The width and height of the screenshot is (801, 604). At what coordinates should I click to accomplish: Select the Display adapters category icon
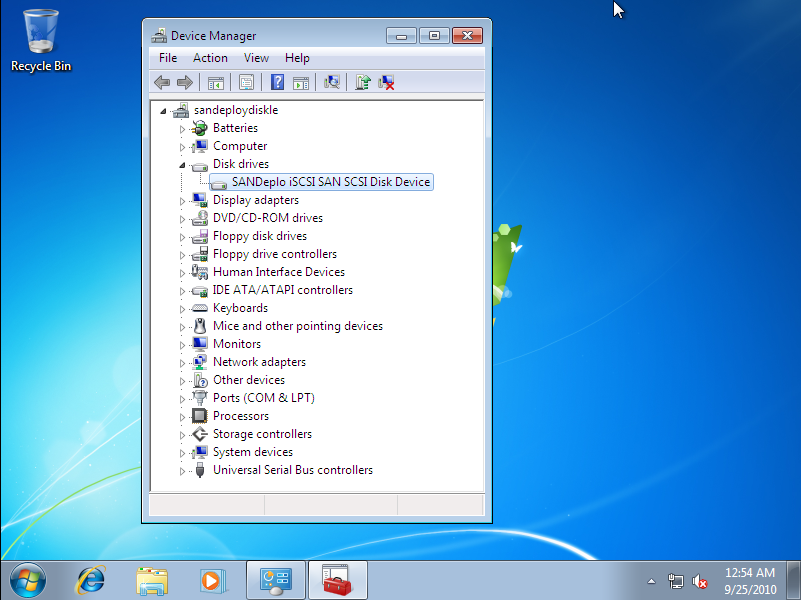200,200
